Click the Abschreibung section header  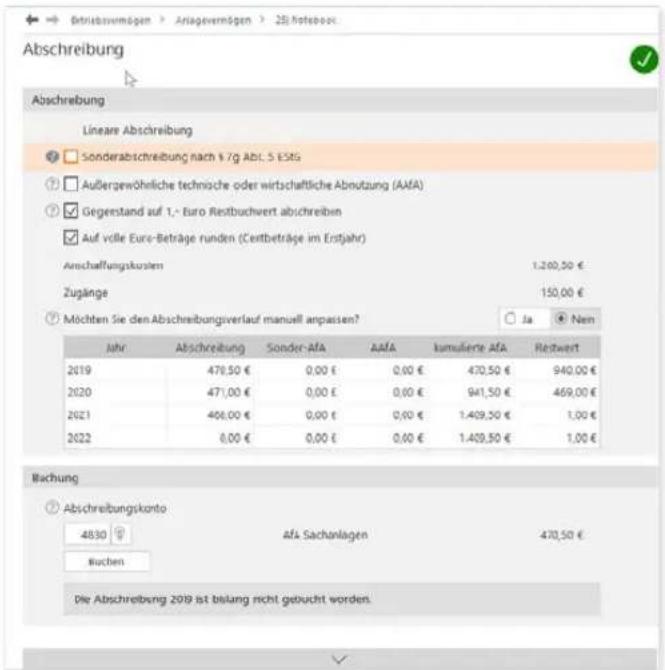[x=340, y=100]
